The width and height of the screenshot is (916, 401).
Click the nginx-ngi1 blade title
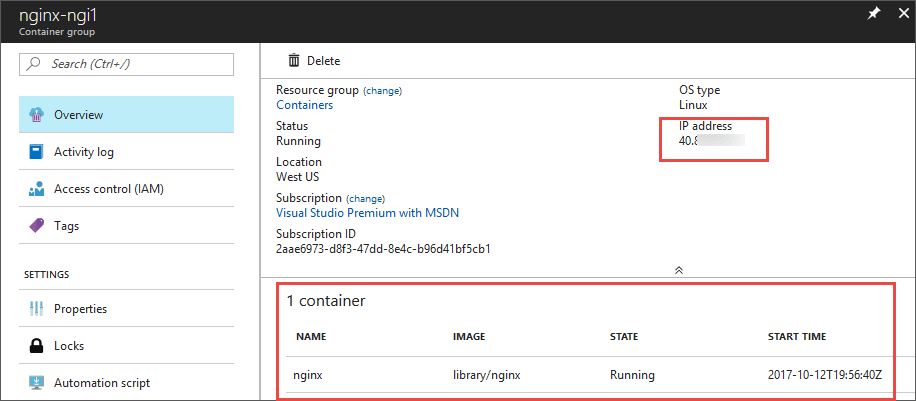(x=57, y=15)
